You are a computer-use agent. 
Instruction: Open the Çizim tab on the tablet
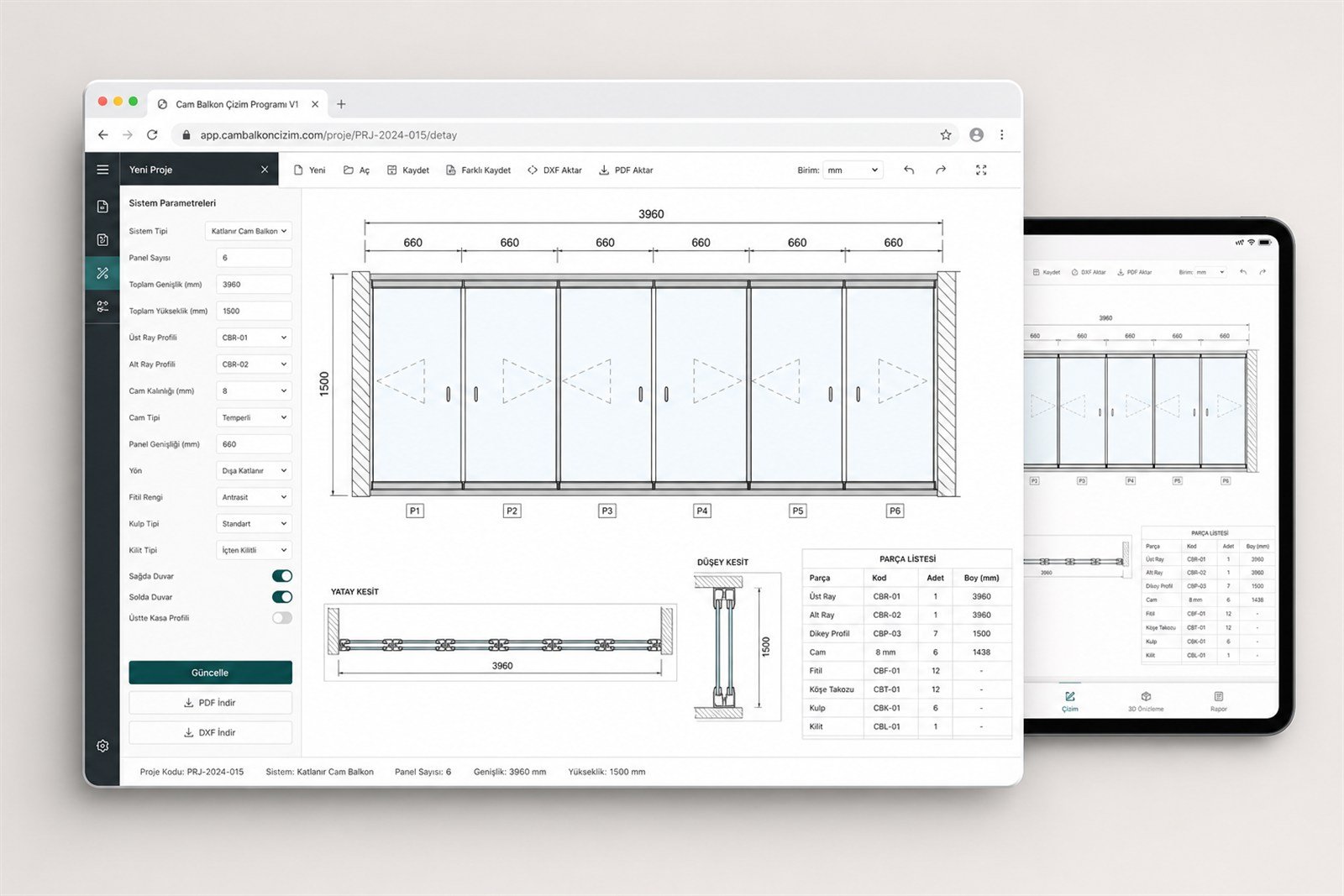[1069, 701]
